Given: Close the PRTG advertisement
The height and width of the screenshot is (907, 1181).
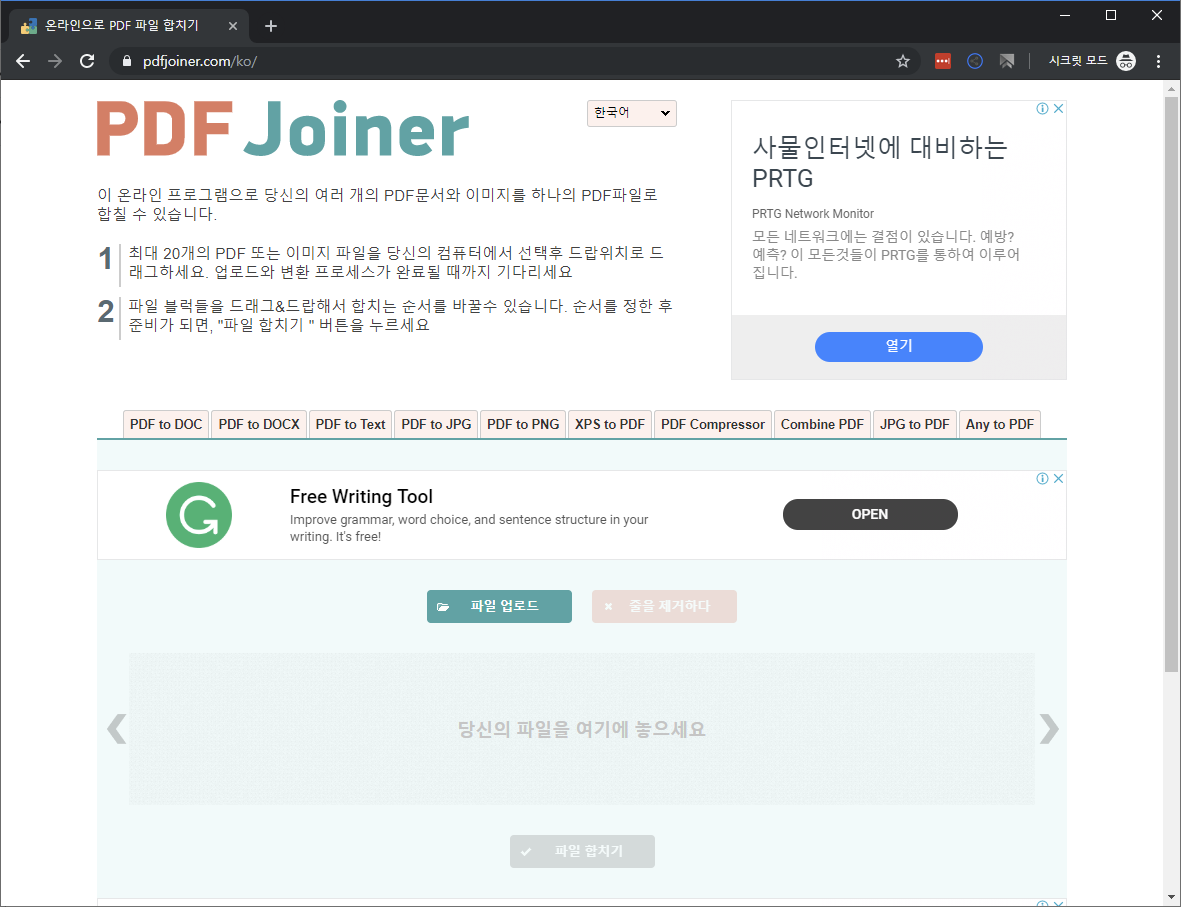Looking at the screenshot, I should tap(1058, 108).
